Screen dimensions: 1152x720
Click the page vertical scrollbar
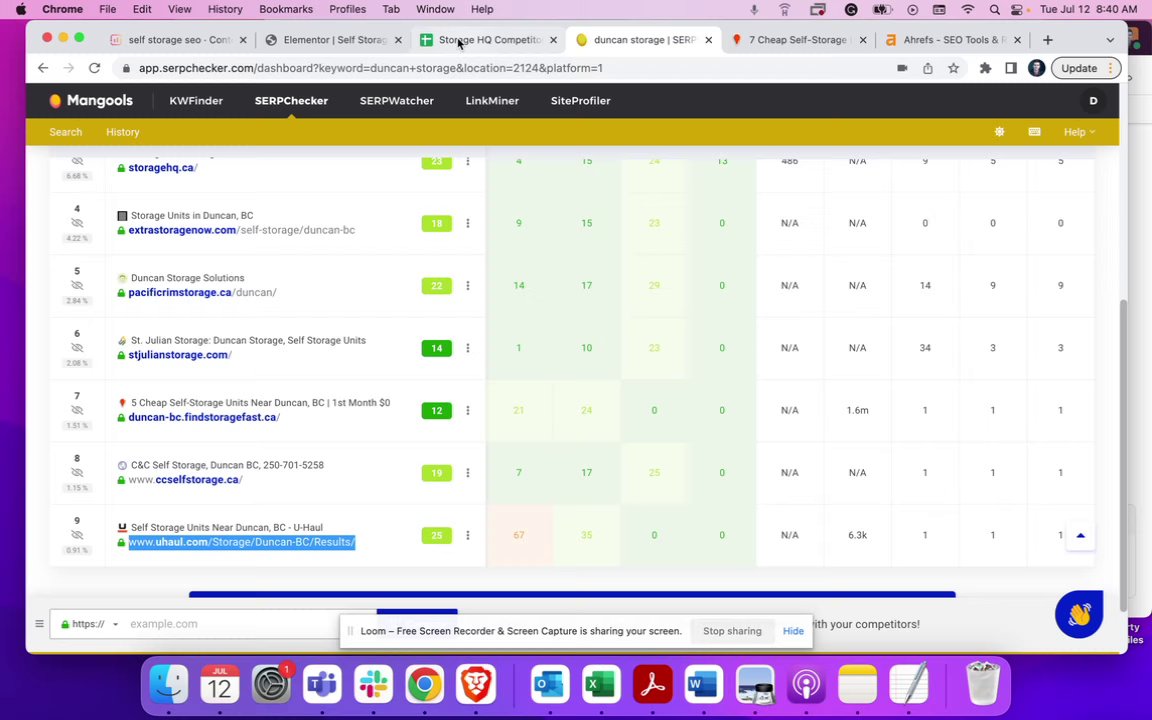click(x=1123, y=456)
